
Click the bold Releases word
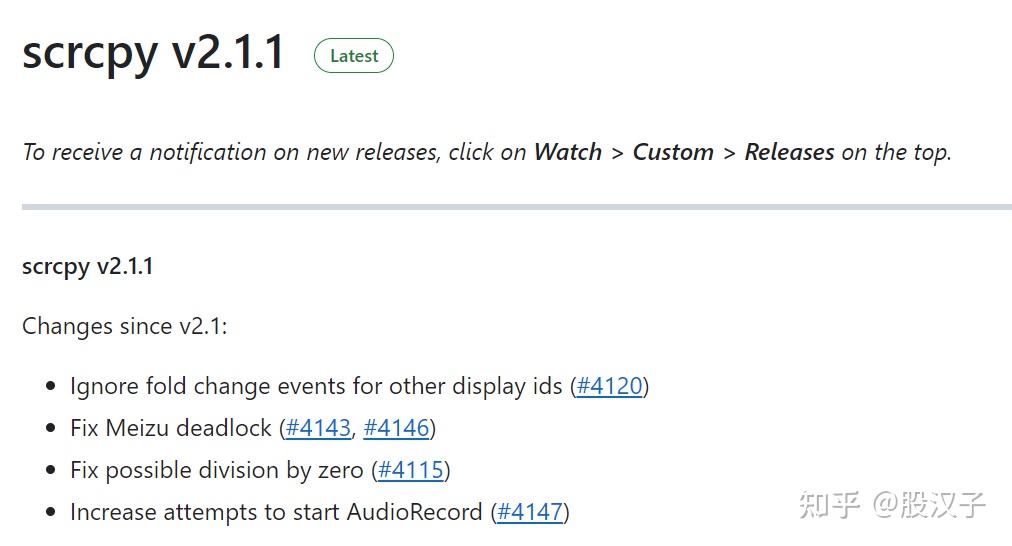click(789, 152)
